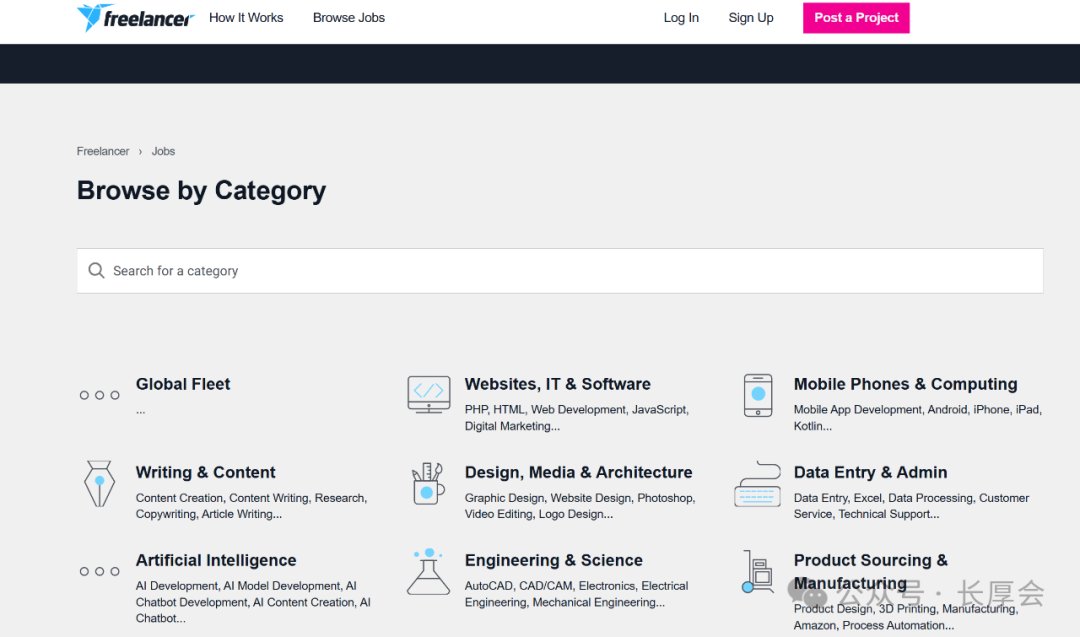The height and width of the screenshot is (637, 1080).
Task: Open Data Entry & Admin category
Action: point(870,472)
